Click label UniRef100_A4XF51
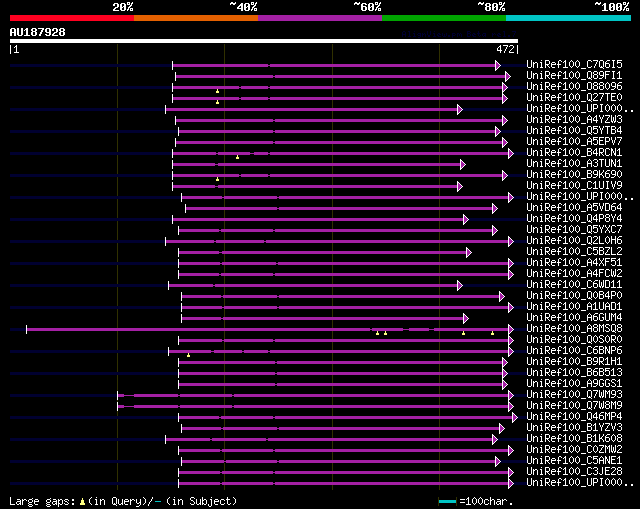Image resolution: width=640 pixels, height=509 pixels. point(574,262)
